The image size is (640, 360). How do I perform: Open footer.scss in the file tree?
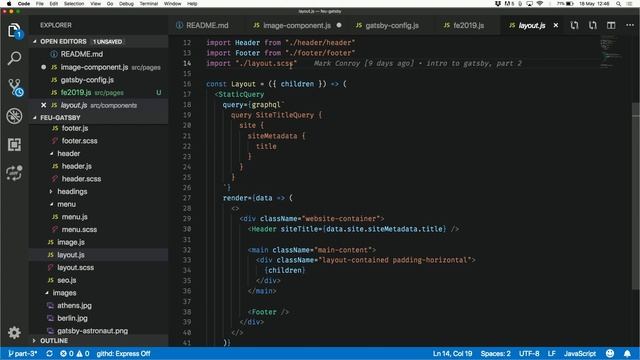(x=98, y=141)
